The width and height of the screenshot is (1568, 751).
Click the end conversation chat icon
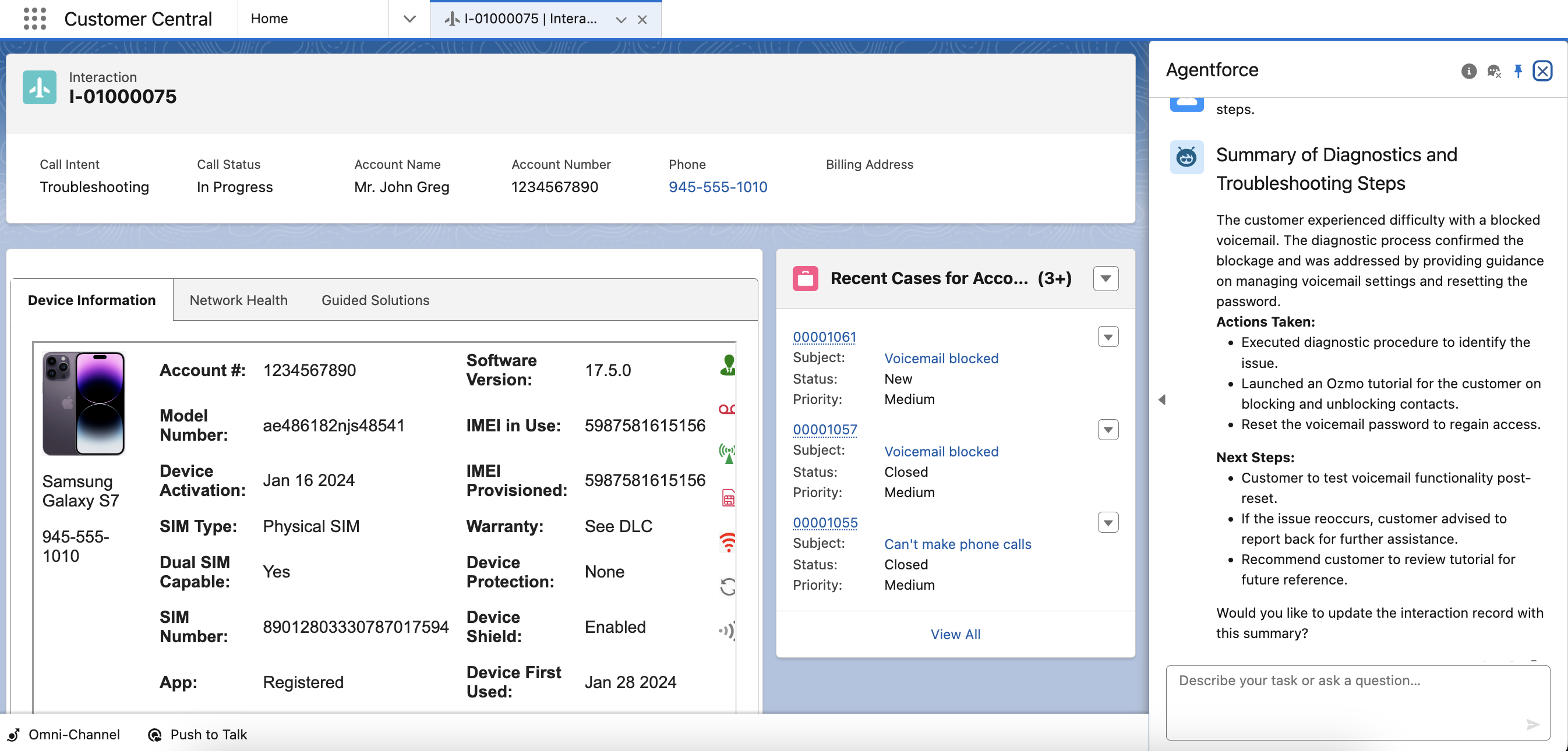(x=1493, y=71)
